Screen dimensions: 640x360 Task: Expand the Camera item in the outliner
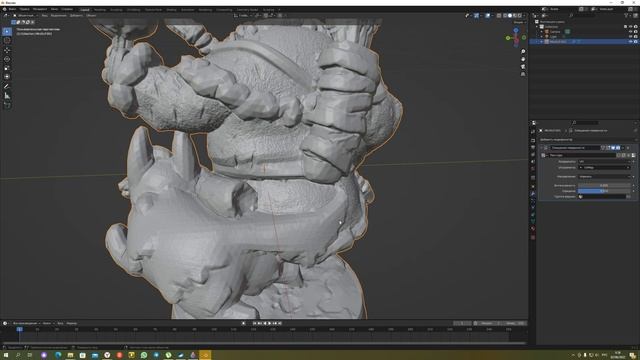(542, 31)
